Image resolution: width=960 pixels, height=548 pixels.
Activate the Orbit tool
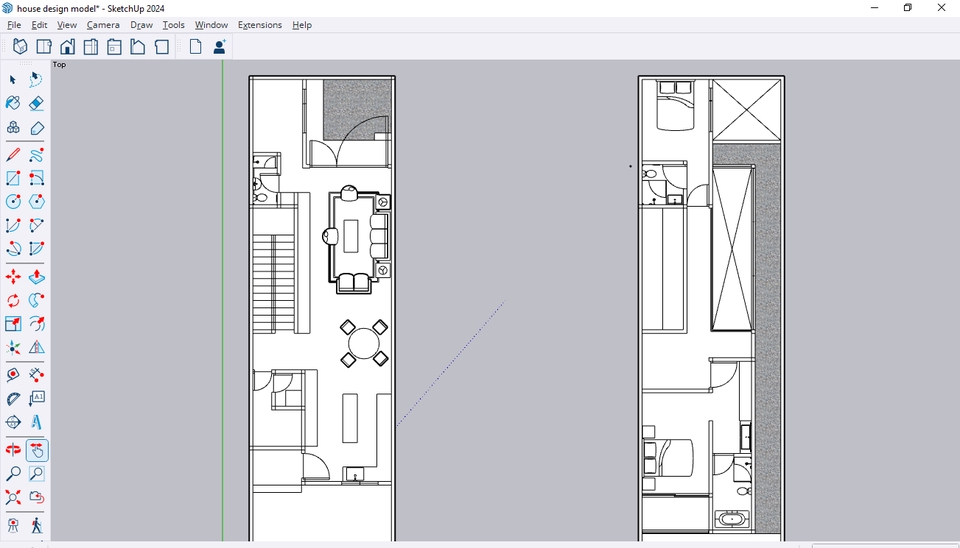tap(13, 450)
